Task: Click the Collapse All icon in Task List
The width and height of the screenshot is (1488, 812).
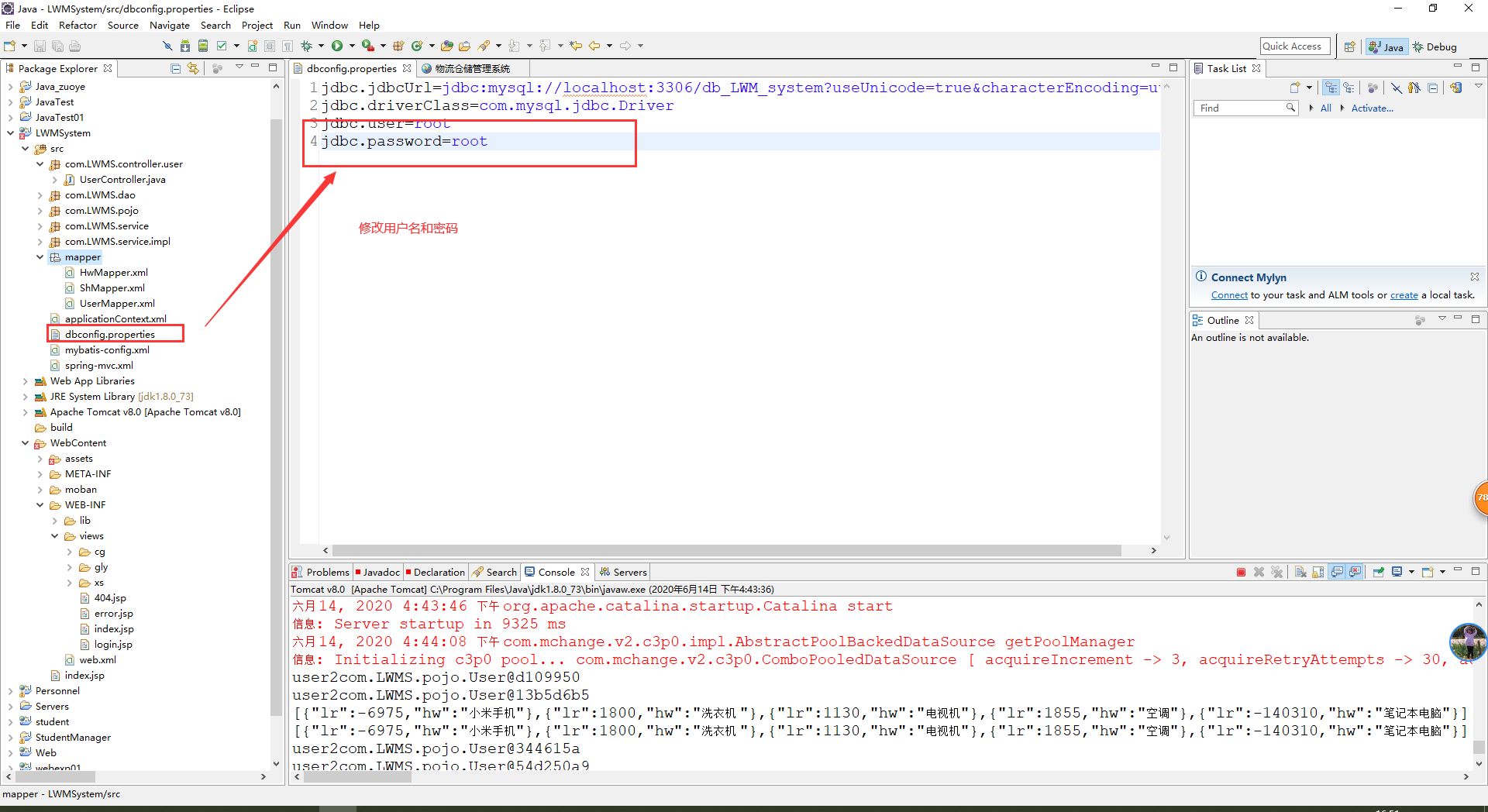Action: click(x=1432, y=88)
